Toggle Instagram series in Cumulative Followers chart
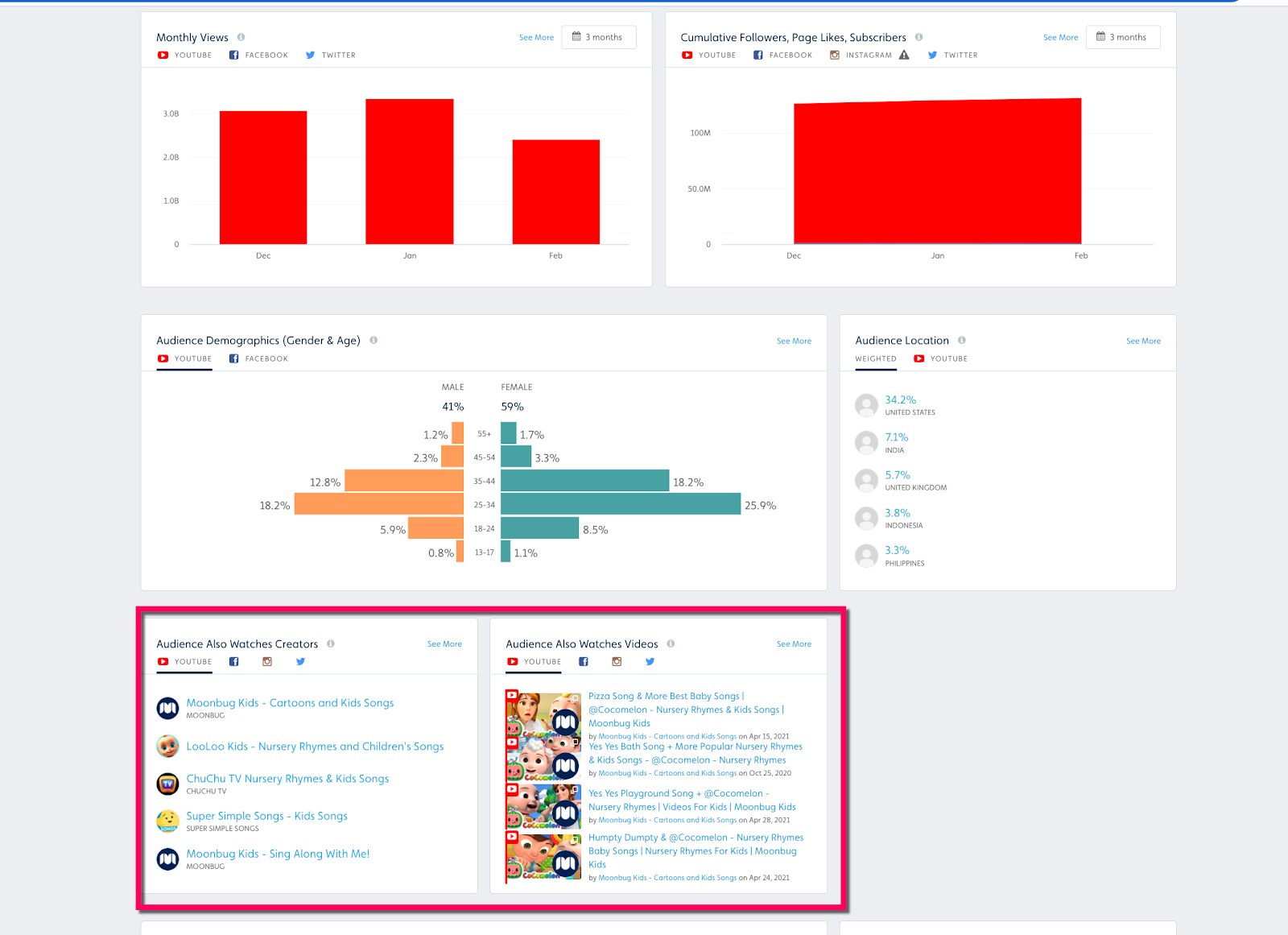Image resolution: width=1288 pixels, height=935 pixels. 861,56
